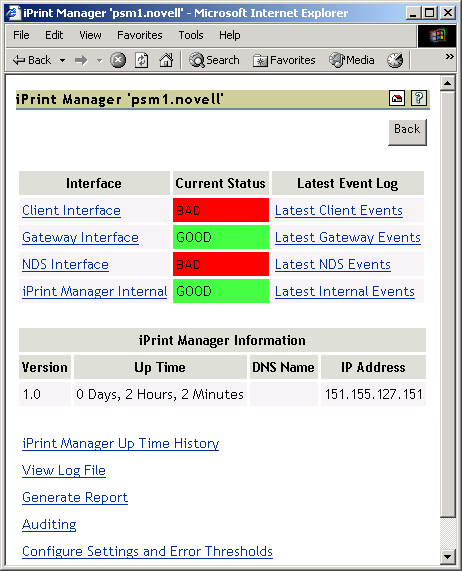Image resolution: width=462 pixels, height=571 pixels.
Task: Open the Media toolbar button
Action: 352,60
